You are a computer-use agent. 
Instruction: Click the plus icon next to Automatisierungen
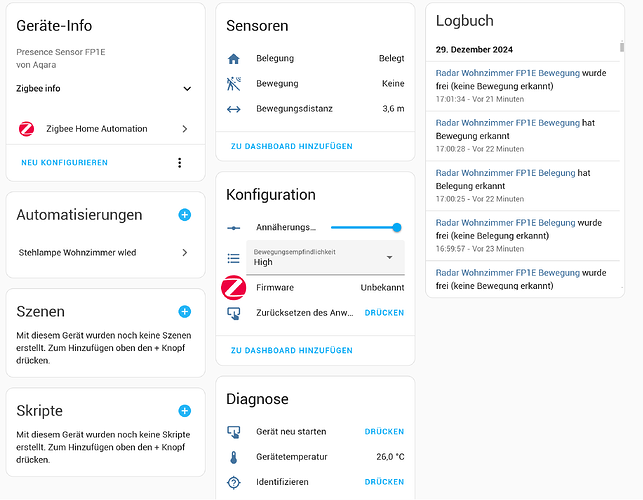(x=184, y=215)
